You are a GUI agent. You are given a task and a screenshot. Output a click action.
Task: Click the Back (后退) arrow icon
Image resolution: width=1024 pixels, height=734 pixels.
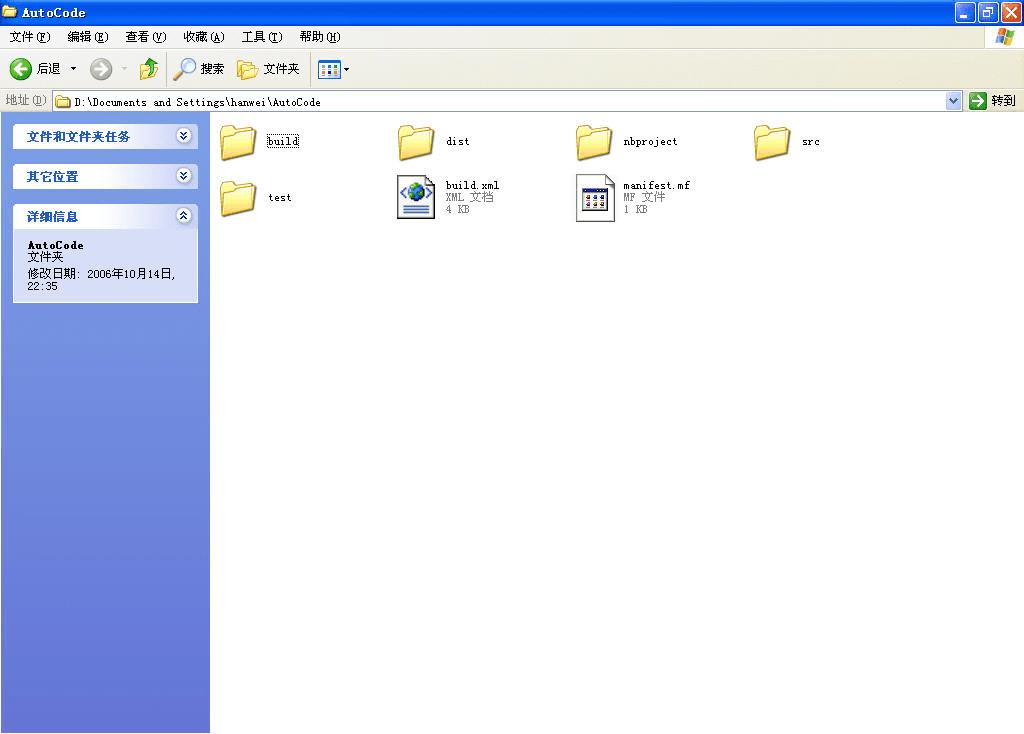20,69
